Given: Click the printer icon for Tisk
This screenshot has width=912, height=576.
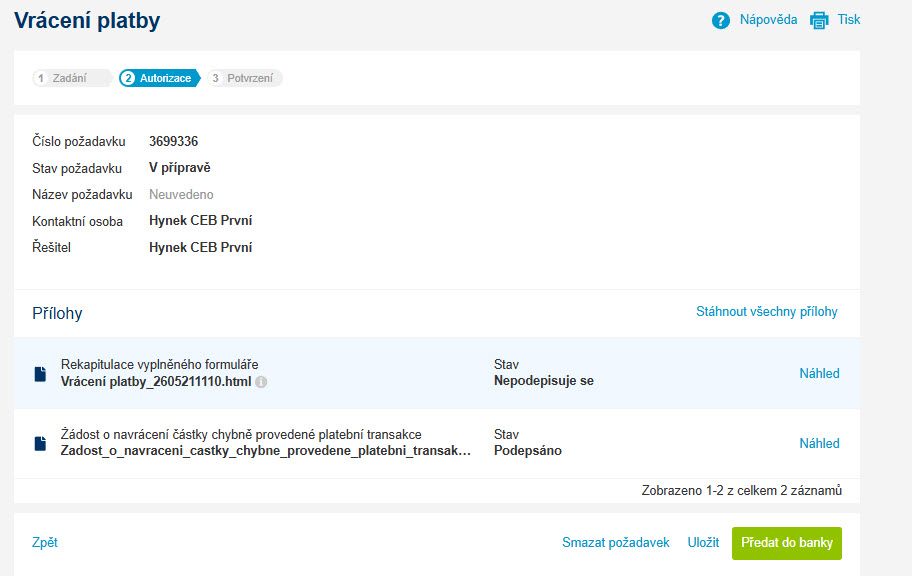Looking at the screenshot, I should pos(819,20).
